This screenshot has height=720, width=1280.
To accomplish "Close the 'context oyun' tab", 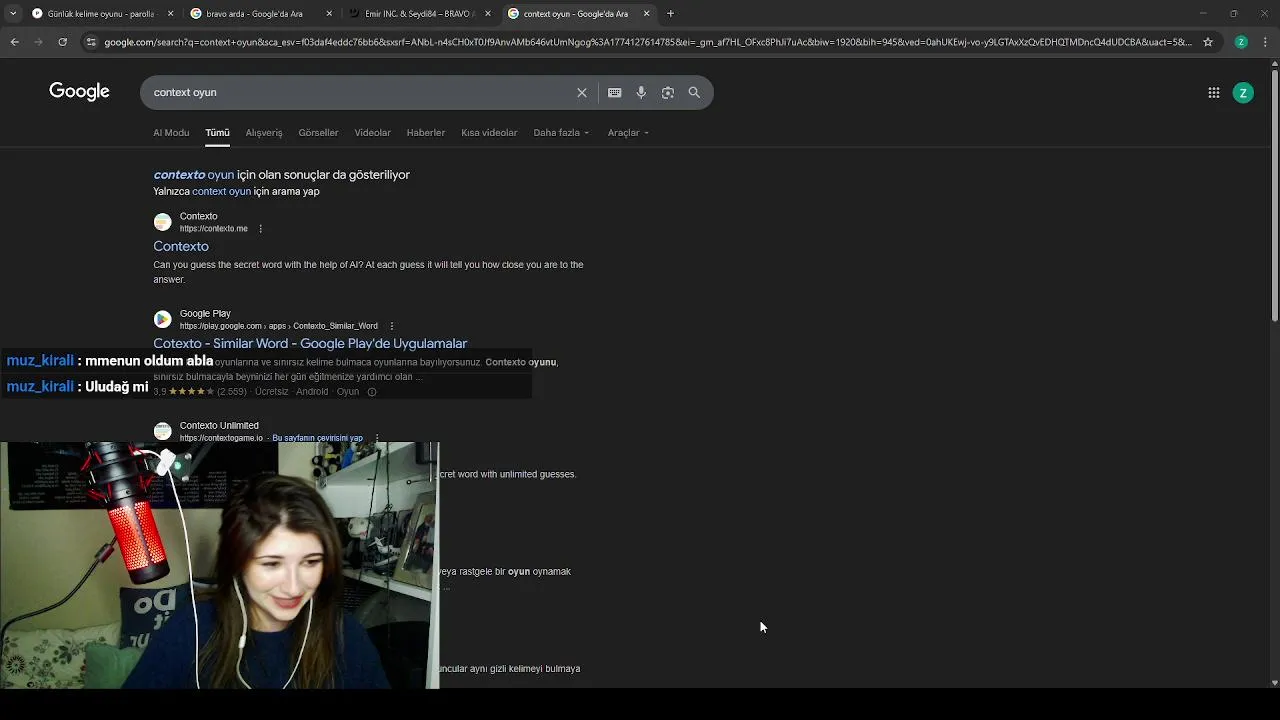I will [646, 14].
